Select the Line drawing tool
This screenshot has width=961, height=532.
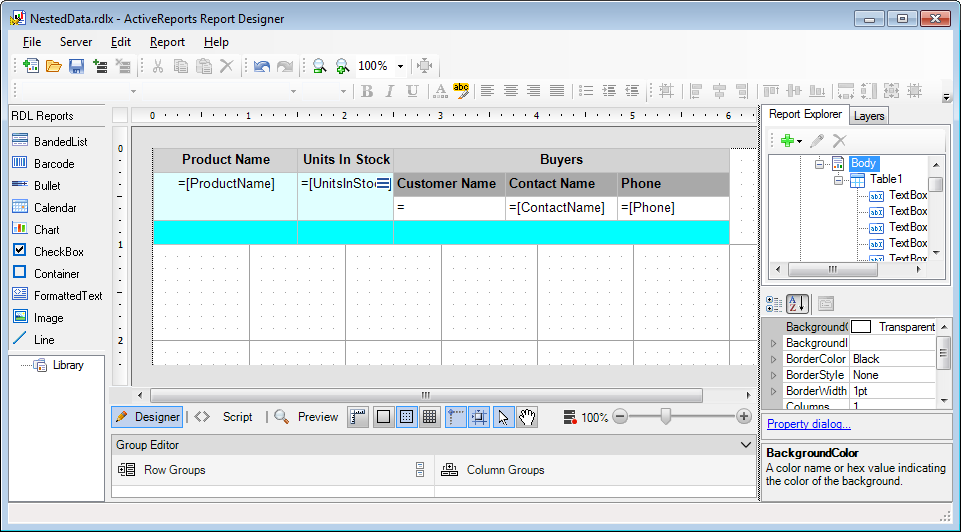[x=34, y=340]
